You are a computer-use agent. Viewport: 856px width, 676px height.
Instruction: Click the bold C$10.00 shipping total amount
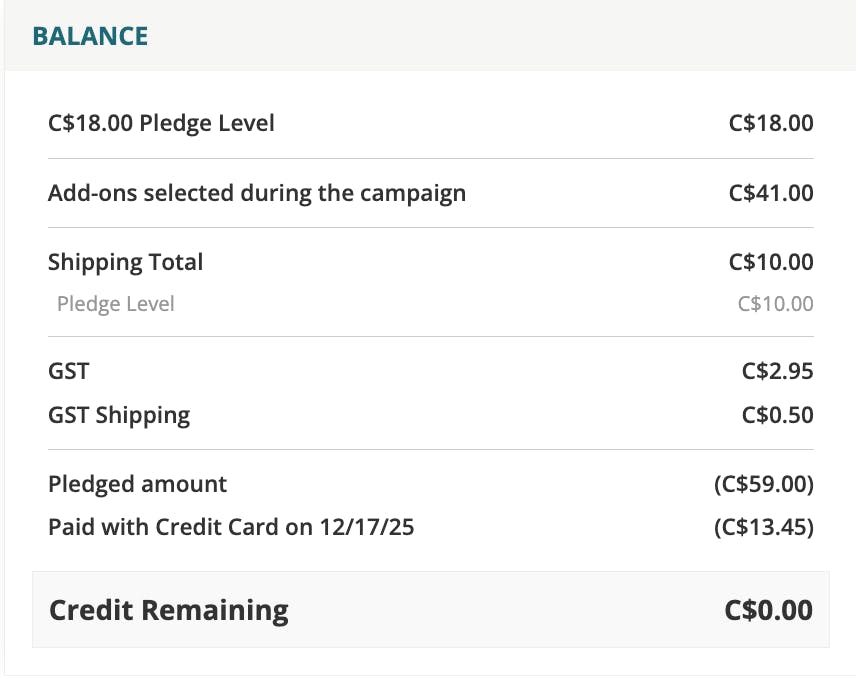771,262
